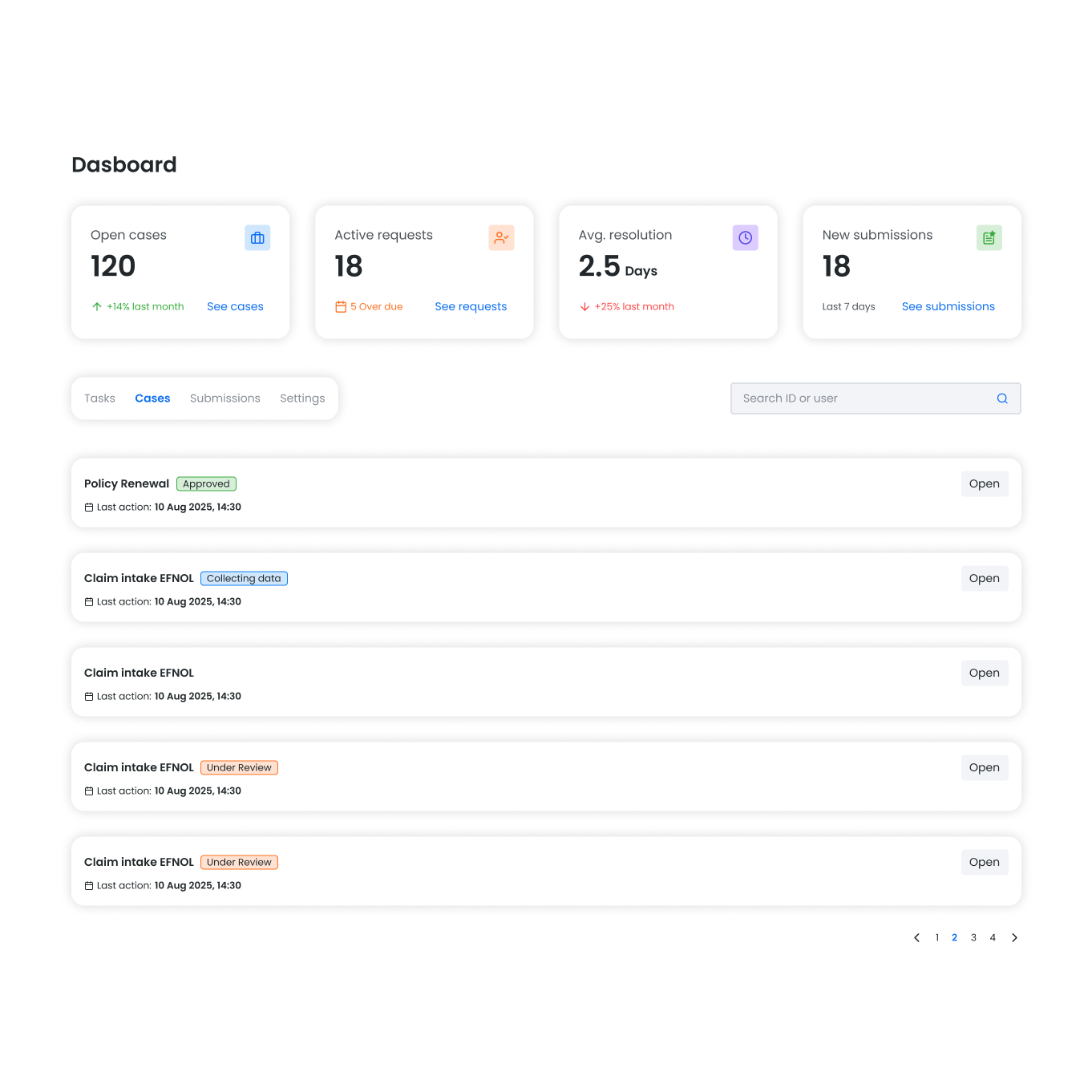This screenshot has height=1092, width=1092.
Task: Go to the next page with right chevron
Action: coord(1014,938)
